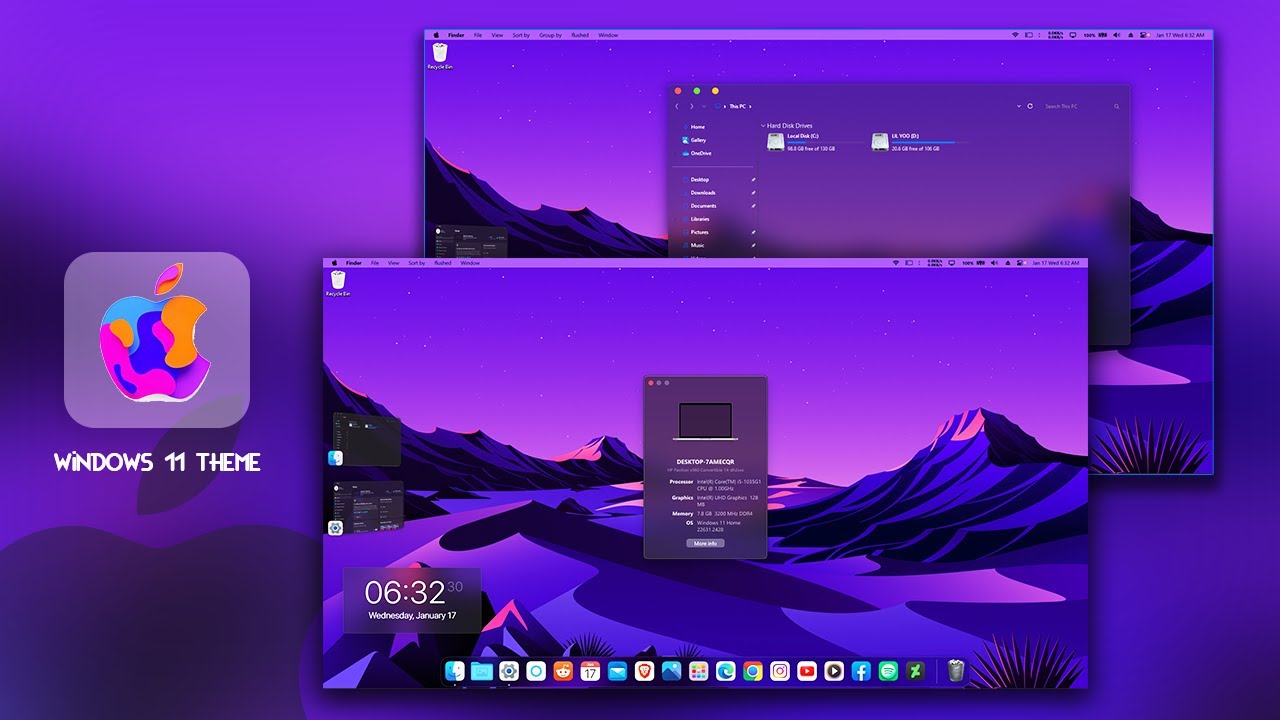This screenshot has width=1280, height=720.
Task: Open View menu on the front desktop
Action: (x=393, y=263)
